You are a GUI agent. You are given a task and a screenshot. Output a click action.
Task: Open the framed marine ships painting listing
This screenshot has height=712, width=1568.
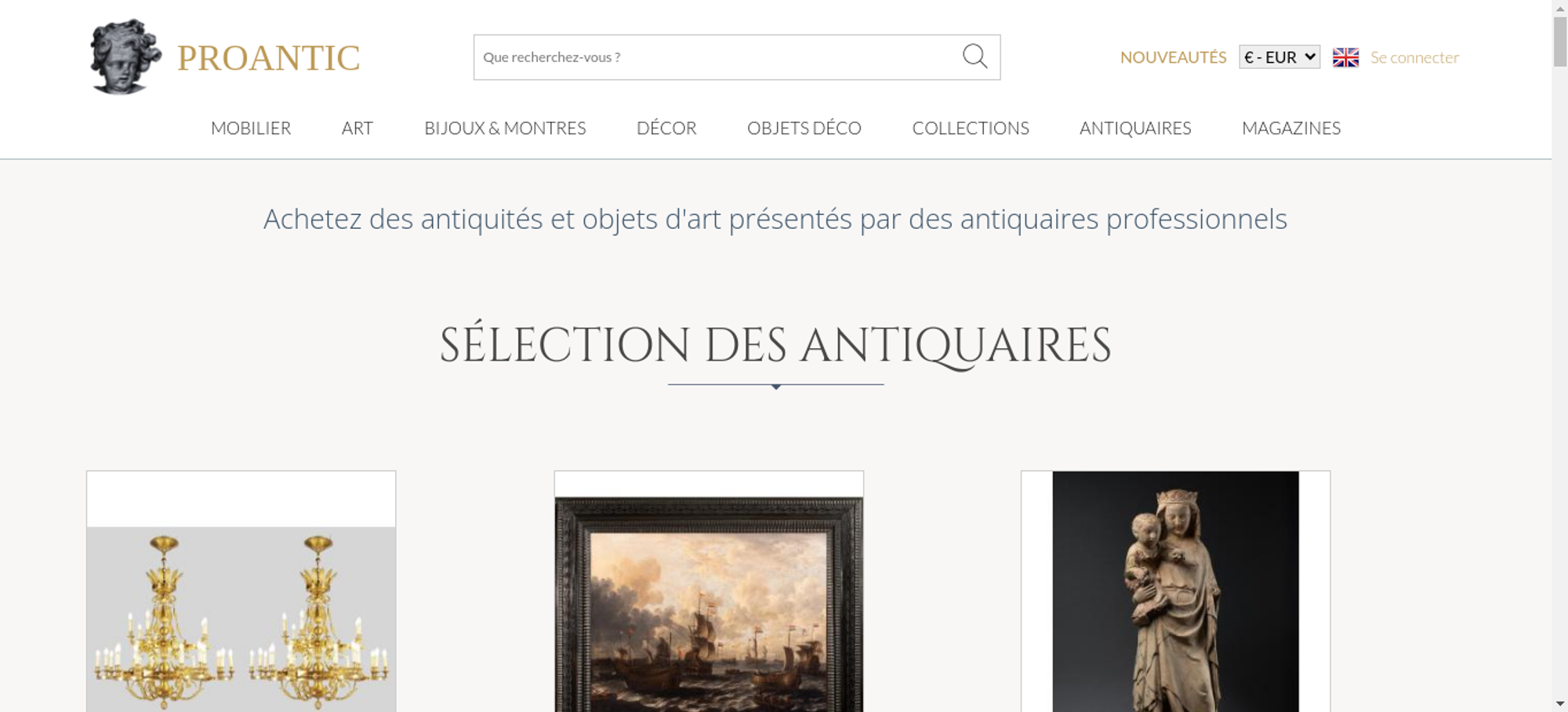[x=709, y=591]
